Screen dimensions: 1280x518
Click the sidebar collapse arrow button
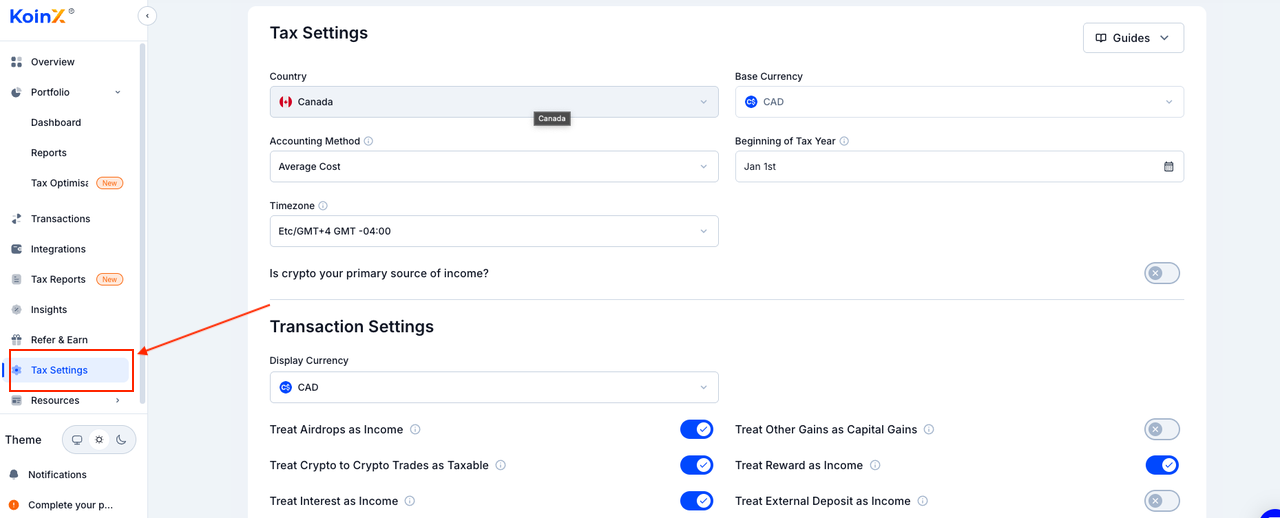click(147, 16)
